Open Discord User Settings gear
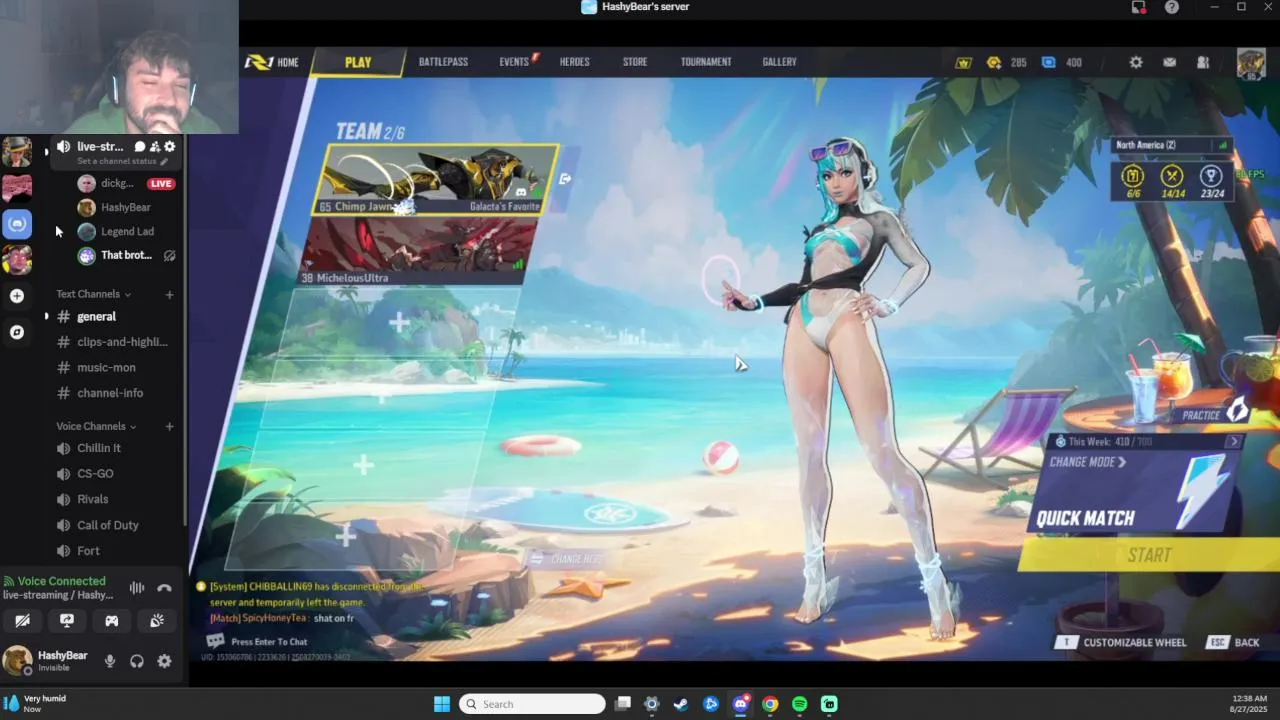1280x720 pixels. (x=164, y=661)
